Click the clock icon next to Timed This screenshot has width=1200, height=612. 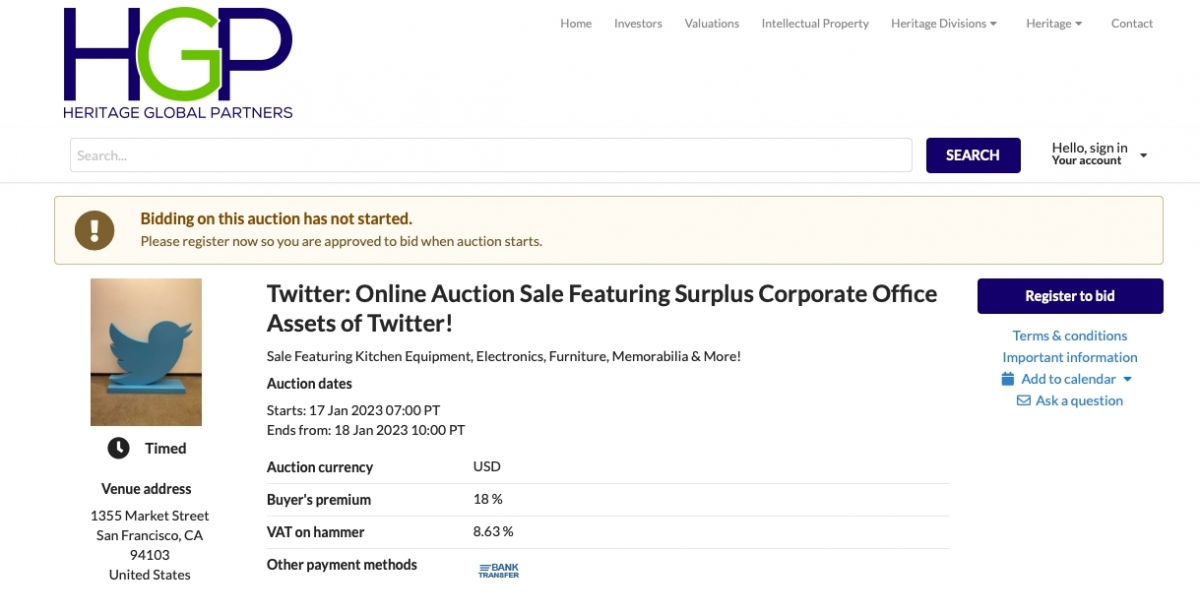pyautogui.click(x=118, y=448)
